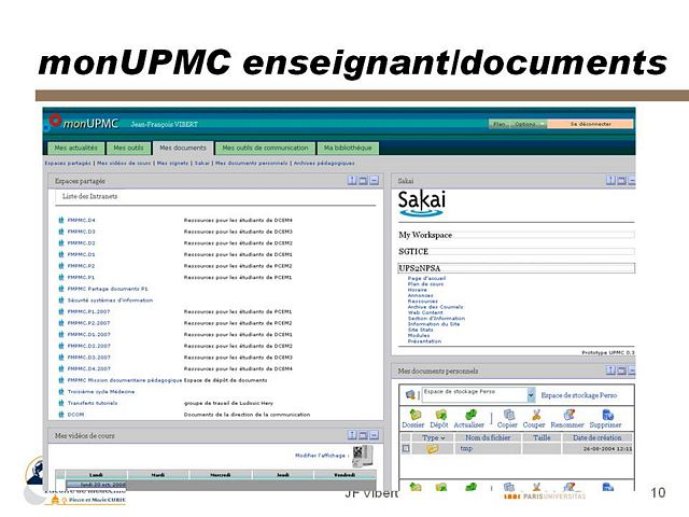The image size is (689, 517).
Task: Open the FMPMC.P1.2007 intranet link
Action: (x=89, y=311)
